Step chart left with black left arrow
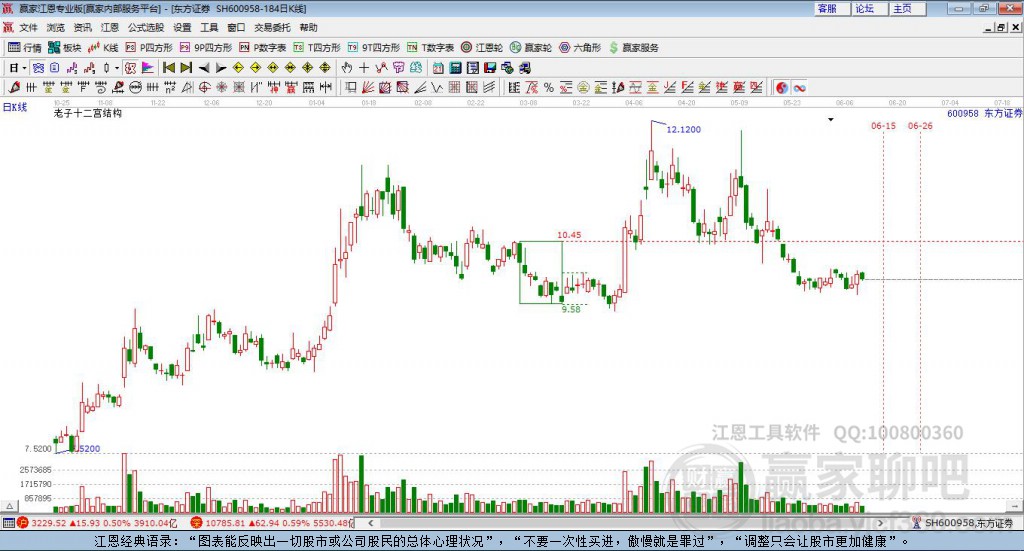The image size is (1024, 551). tap(204, 68)
